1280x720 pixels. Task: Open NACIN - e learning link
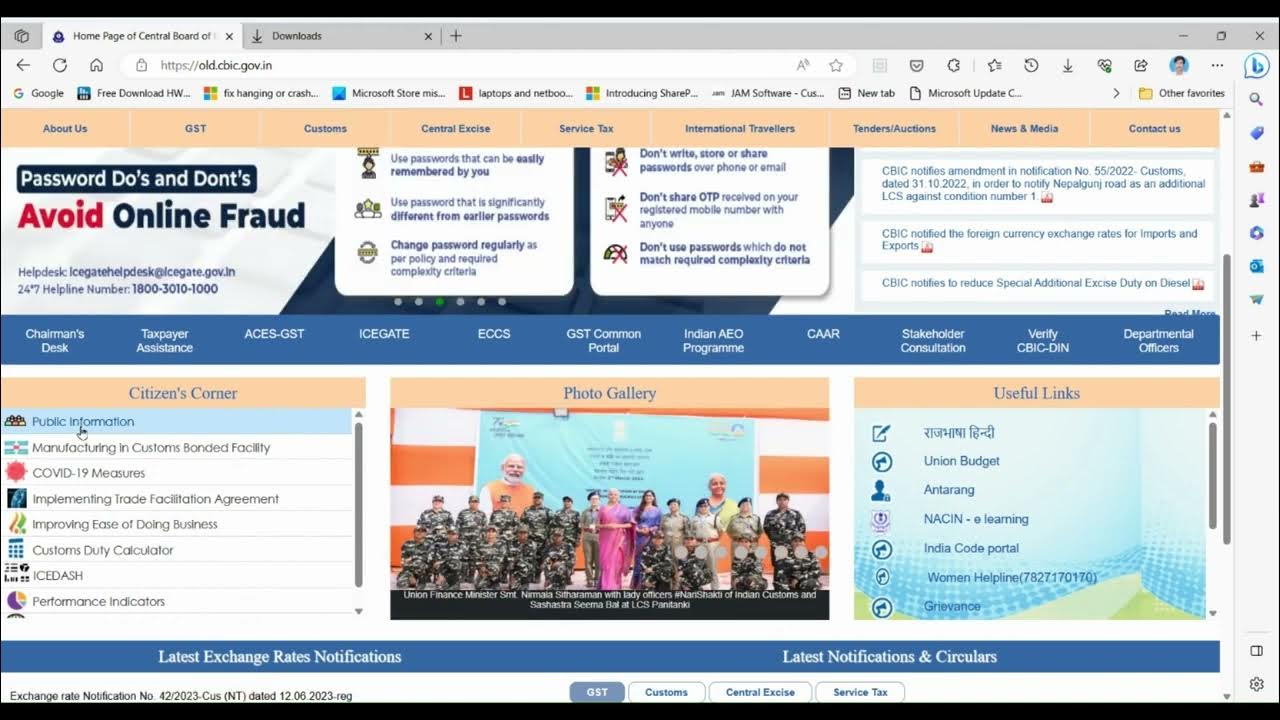(976, 519)
